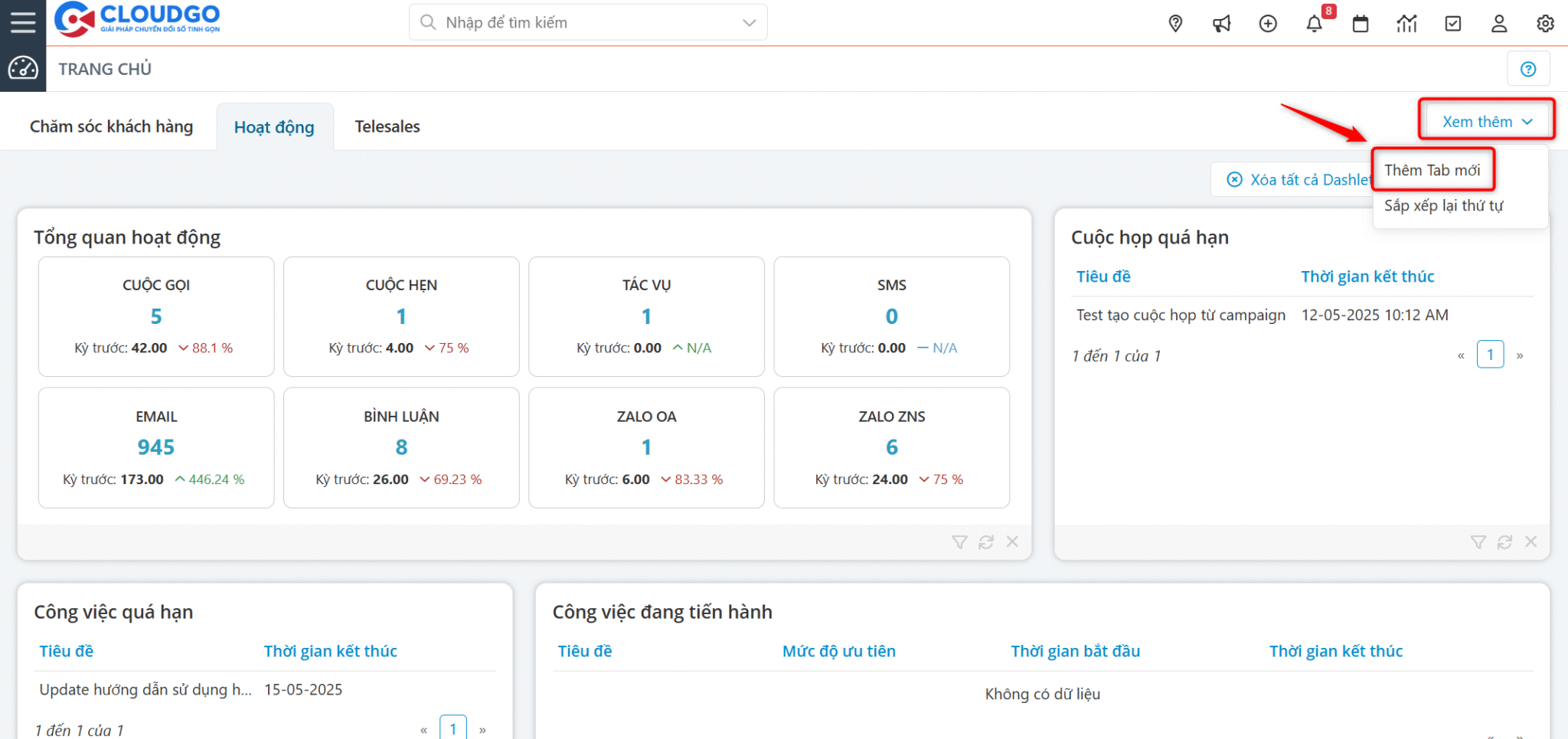Select page 1 in Cuộc họp quá hạn

1490,355
